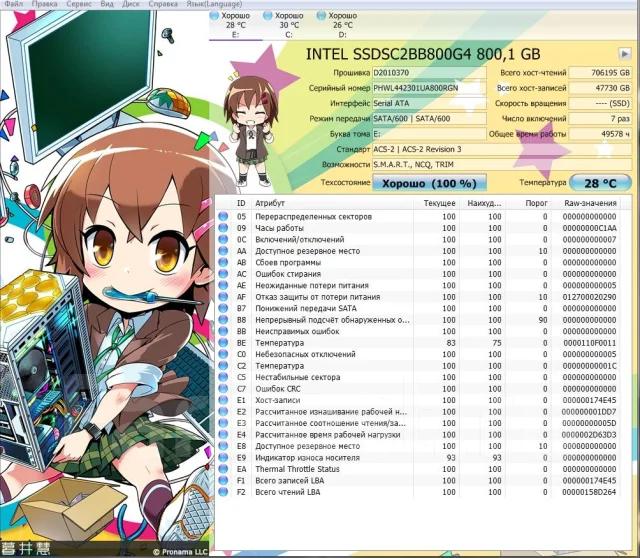Select drive C: tab at 30 °C
This screenshot has width=640, height=558.
[289, 25]
